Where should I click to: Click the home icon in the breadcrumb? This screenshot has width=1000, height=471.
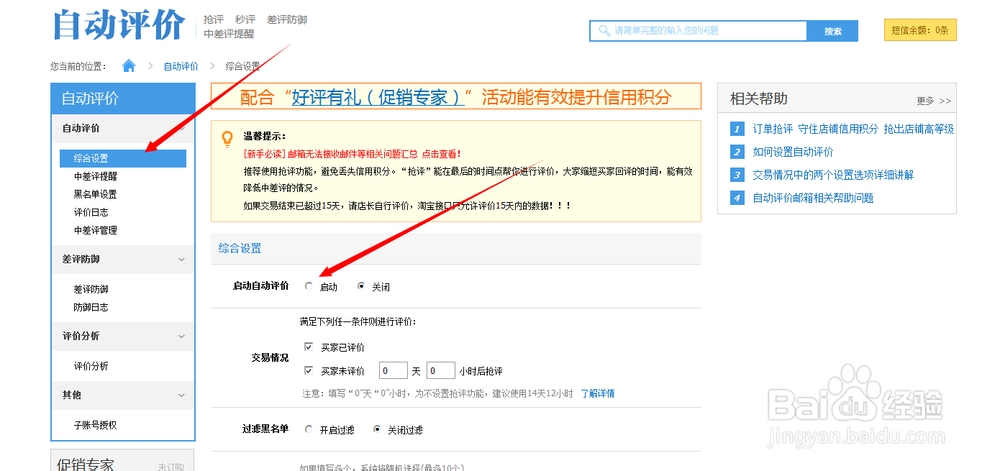[128, 66]
